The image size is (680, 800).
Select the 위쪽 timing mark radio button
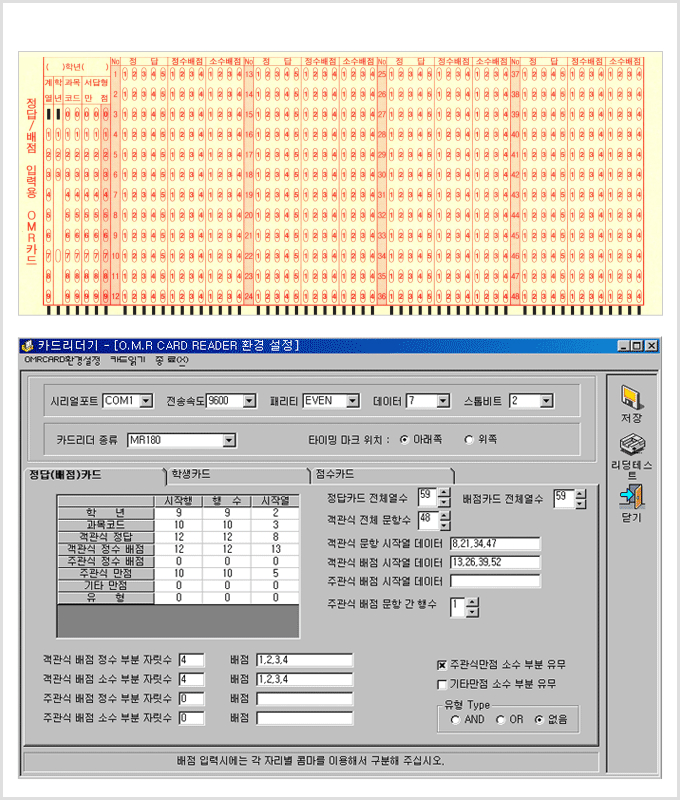(x=469, y=439)
